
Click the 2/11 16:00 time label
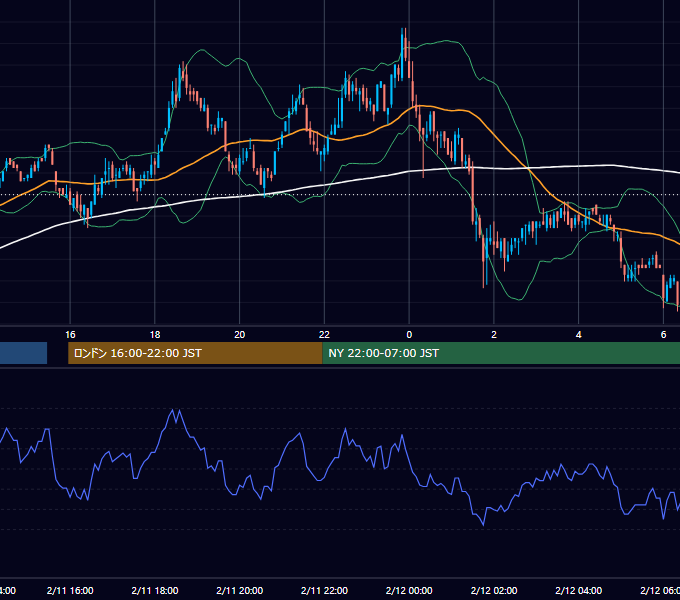click(x=70, y=590)
